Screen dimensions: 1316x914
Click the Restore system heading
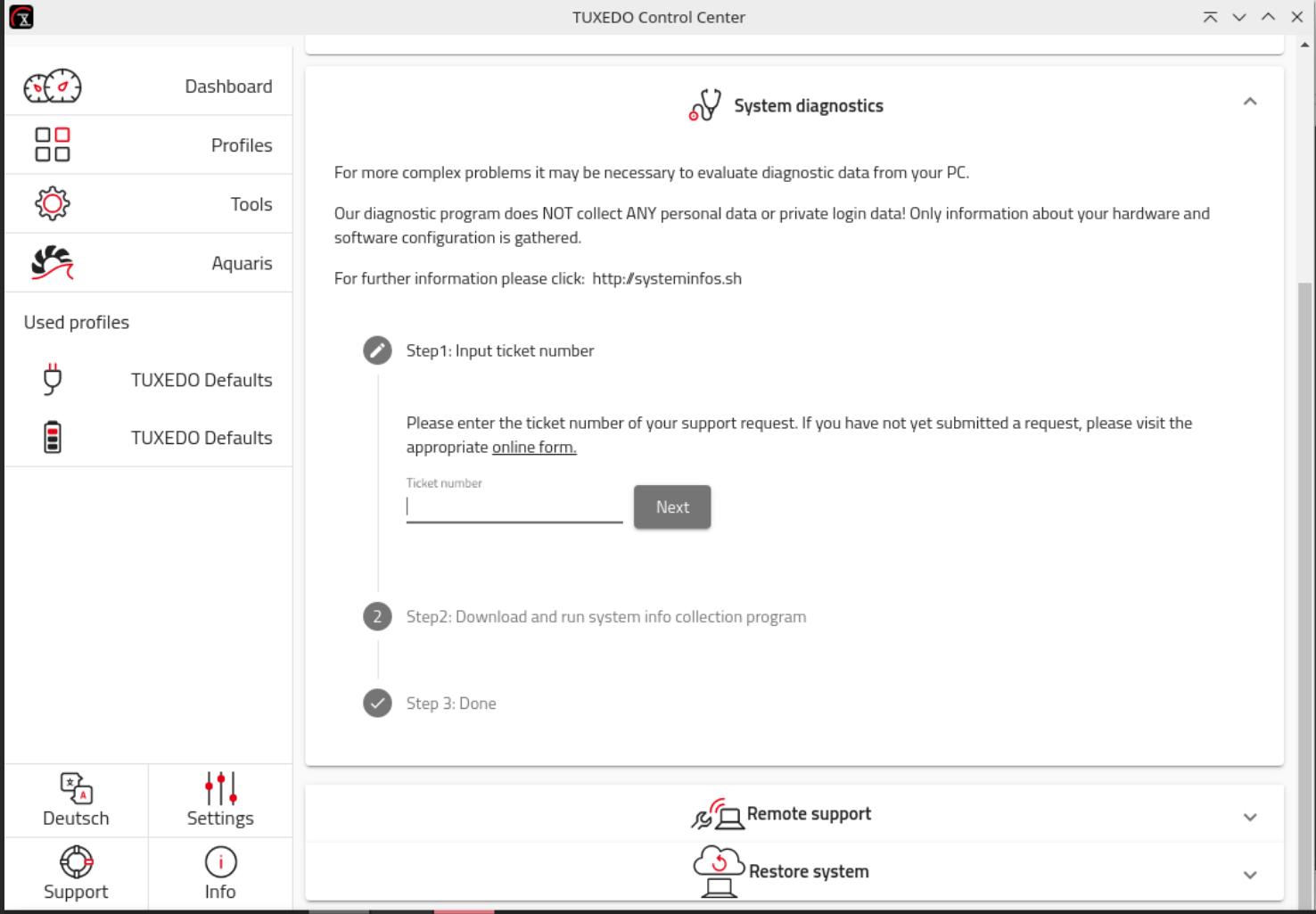(809, 871)
